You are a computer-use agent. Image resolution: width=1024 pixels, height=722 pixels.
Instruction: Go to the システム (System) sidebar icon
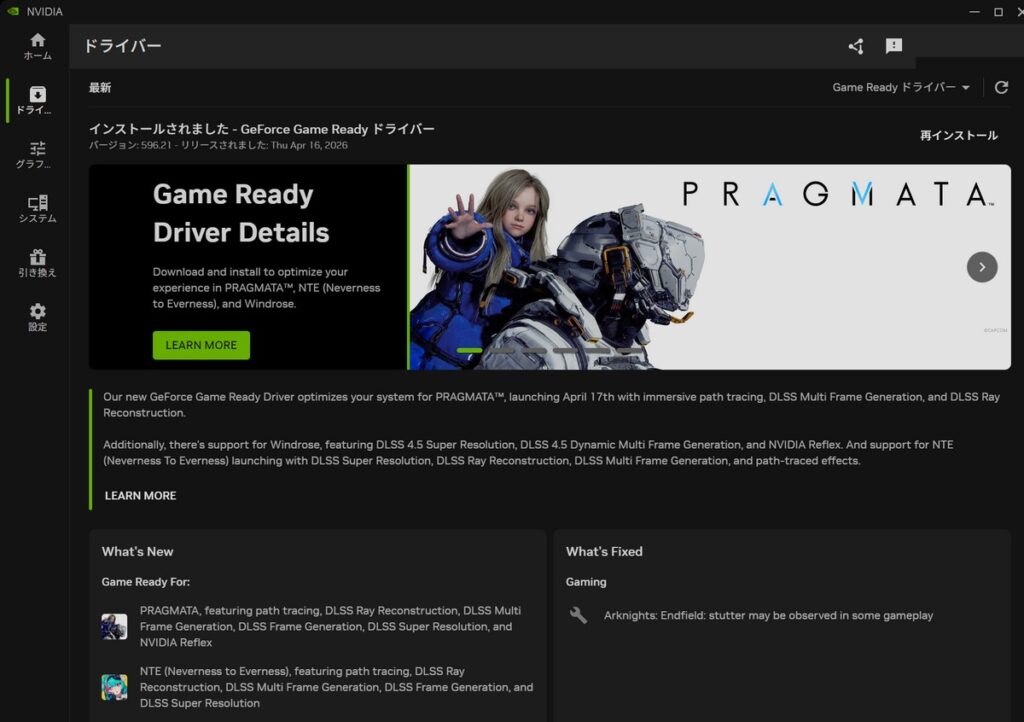click(37, 209)
